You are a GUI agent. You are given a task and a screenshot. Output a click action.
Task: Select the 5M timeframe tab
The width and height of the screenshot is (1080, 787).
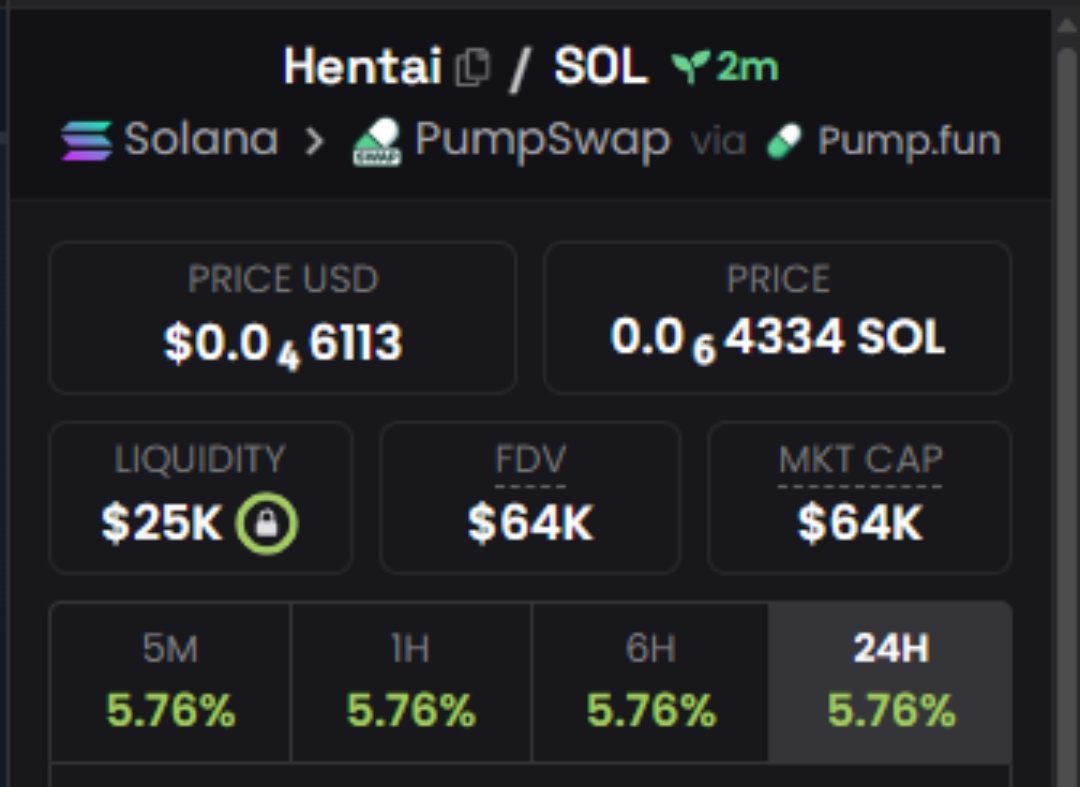[171, 682]
